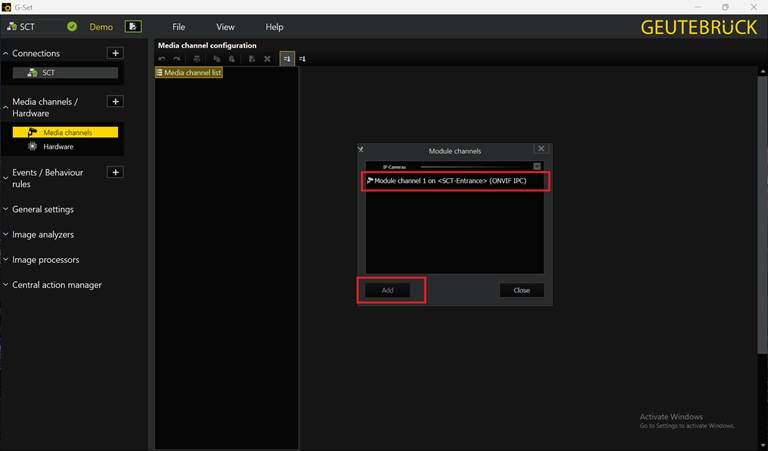768x451 pixels.
Task: Click the undo arrow in the configuration toolbar
Action: [x=162, y=59]
